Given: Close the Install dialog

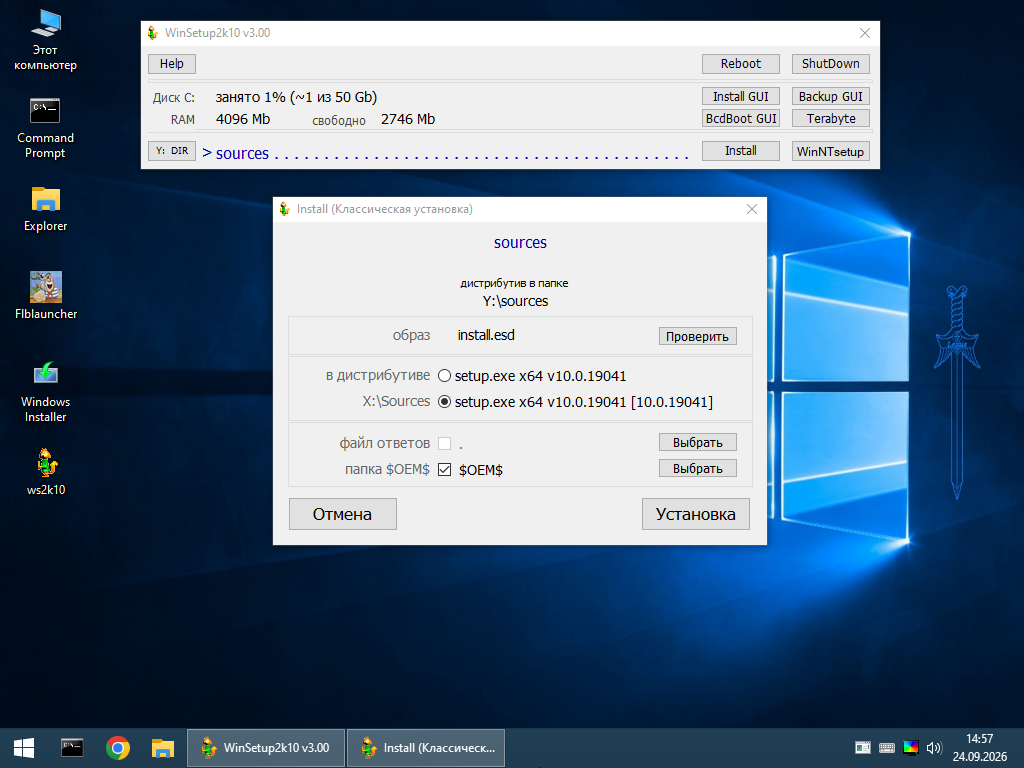Looking at the screenshot, I should point(752,209).
